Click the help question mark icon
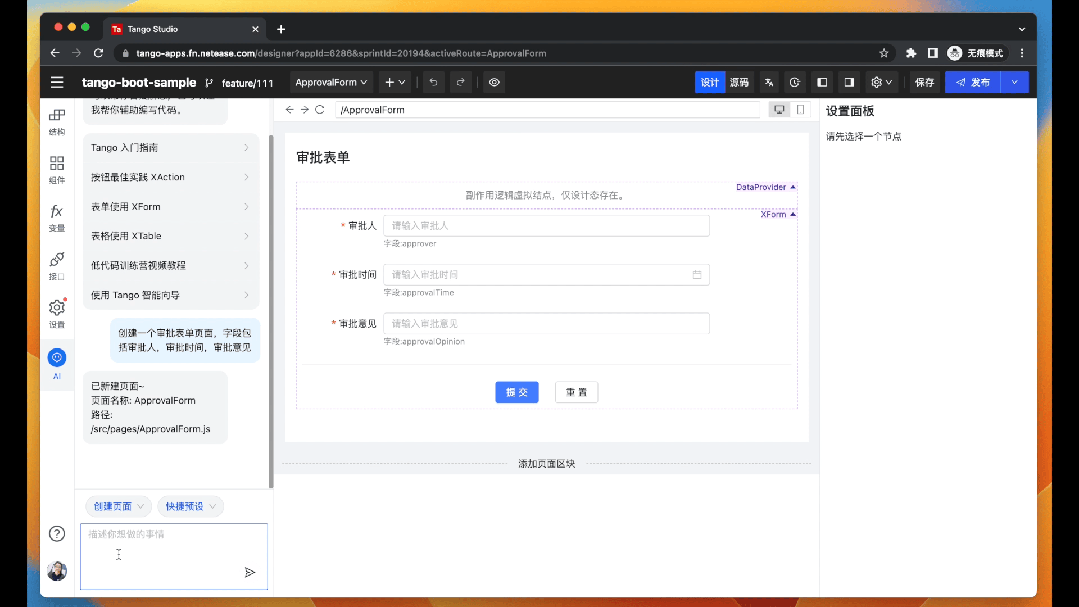The height and width of the screenshot is (607, 1079). point(57,533)
